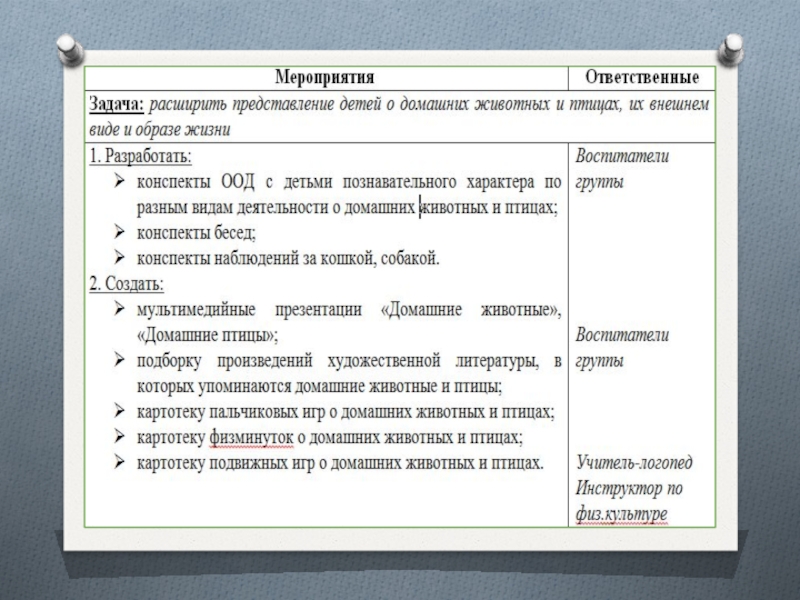Image resolution: width=800 pixels, height=600 pixels.
Task: Click the arrow bullet before "картотеку физминуток"
Action: 119,436
